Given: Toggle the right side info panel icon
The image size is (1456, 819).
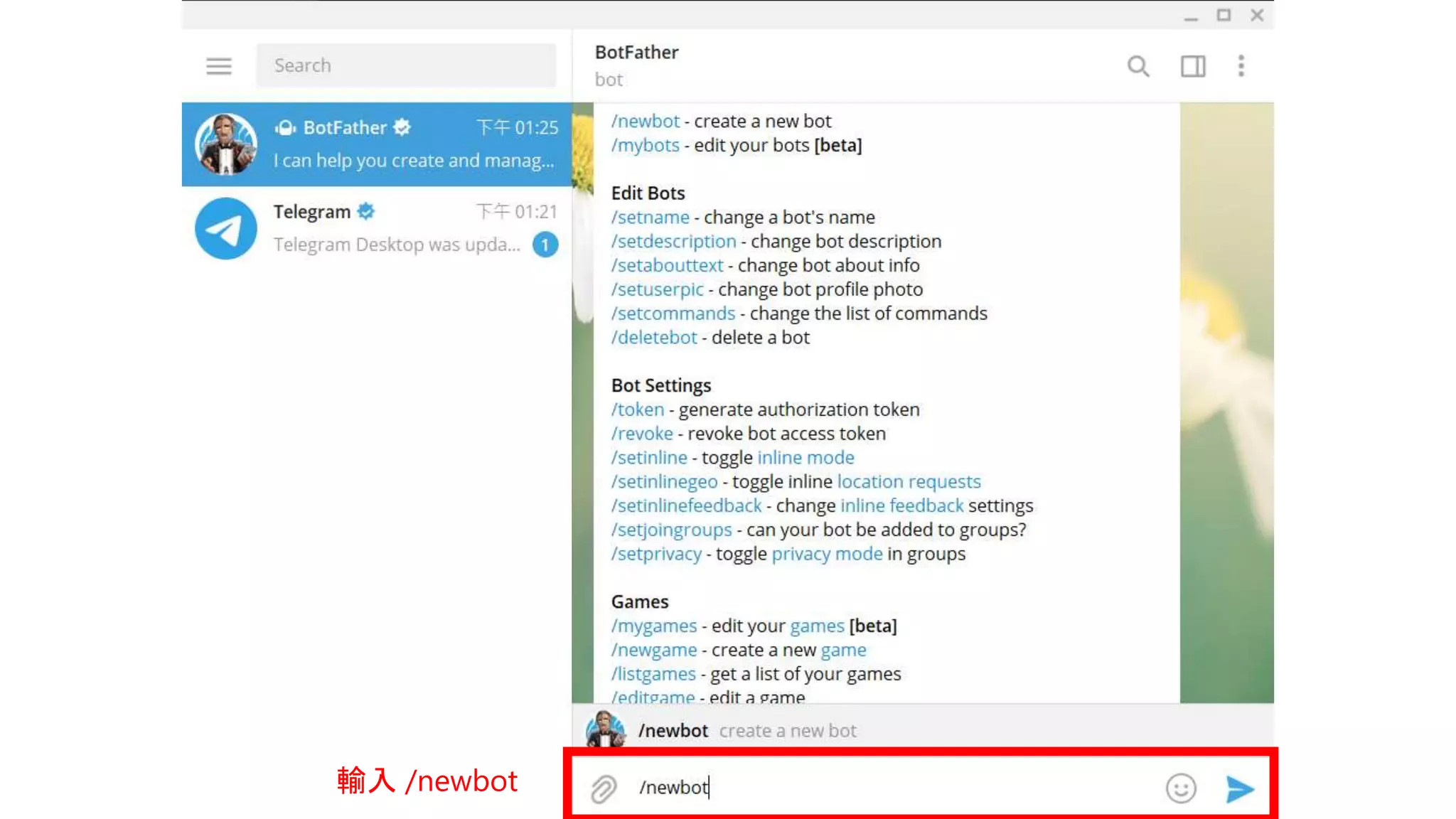Looking at the screenshot, I should tap(1193, 66).
